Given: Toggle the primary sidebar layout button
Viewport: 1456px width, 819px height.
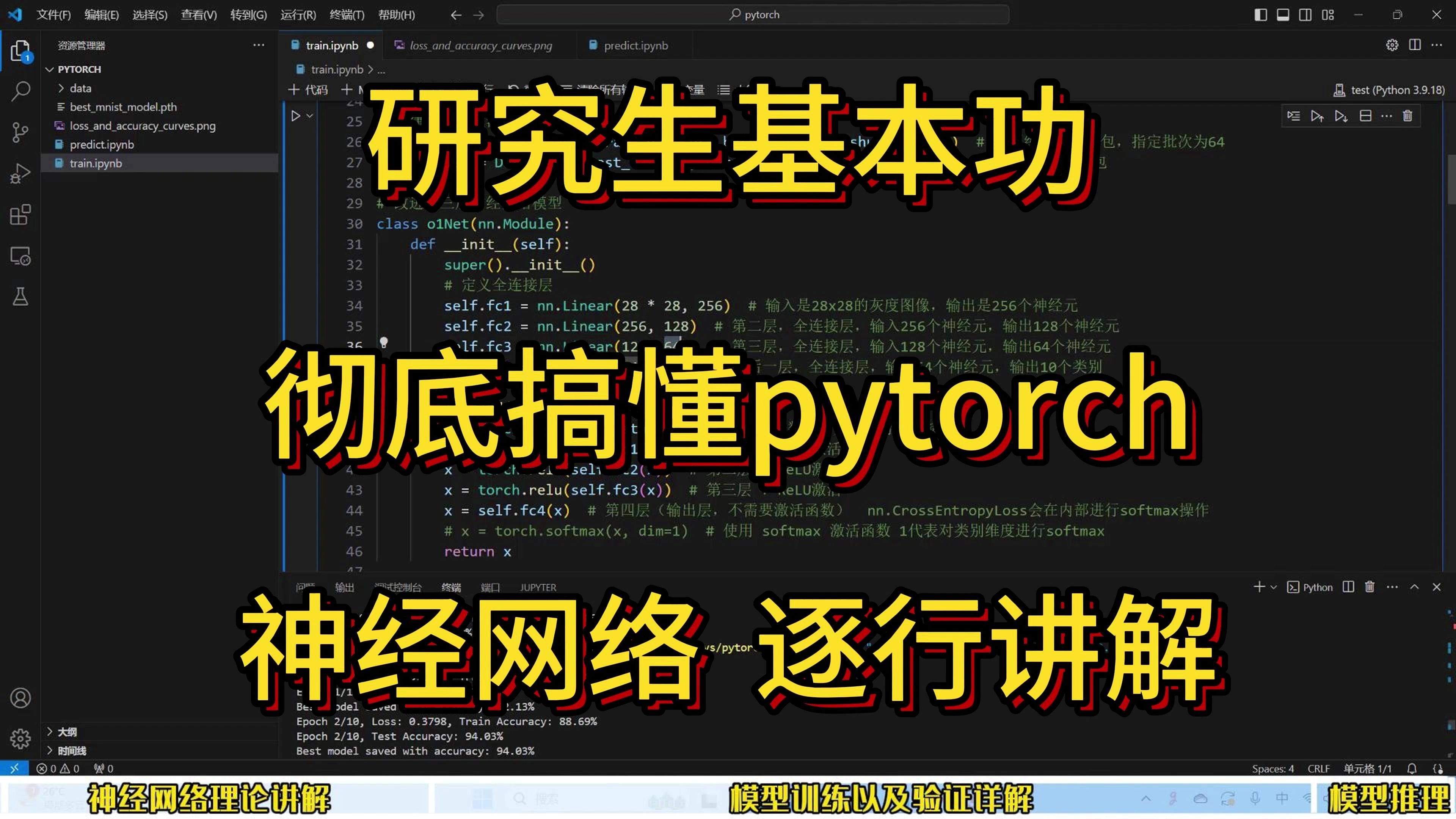Looking at the screenshot, I should (1260, 15).
